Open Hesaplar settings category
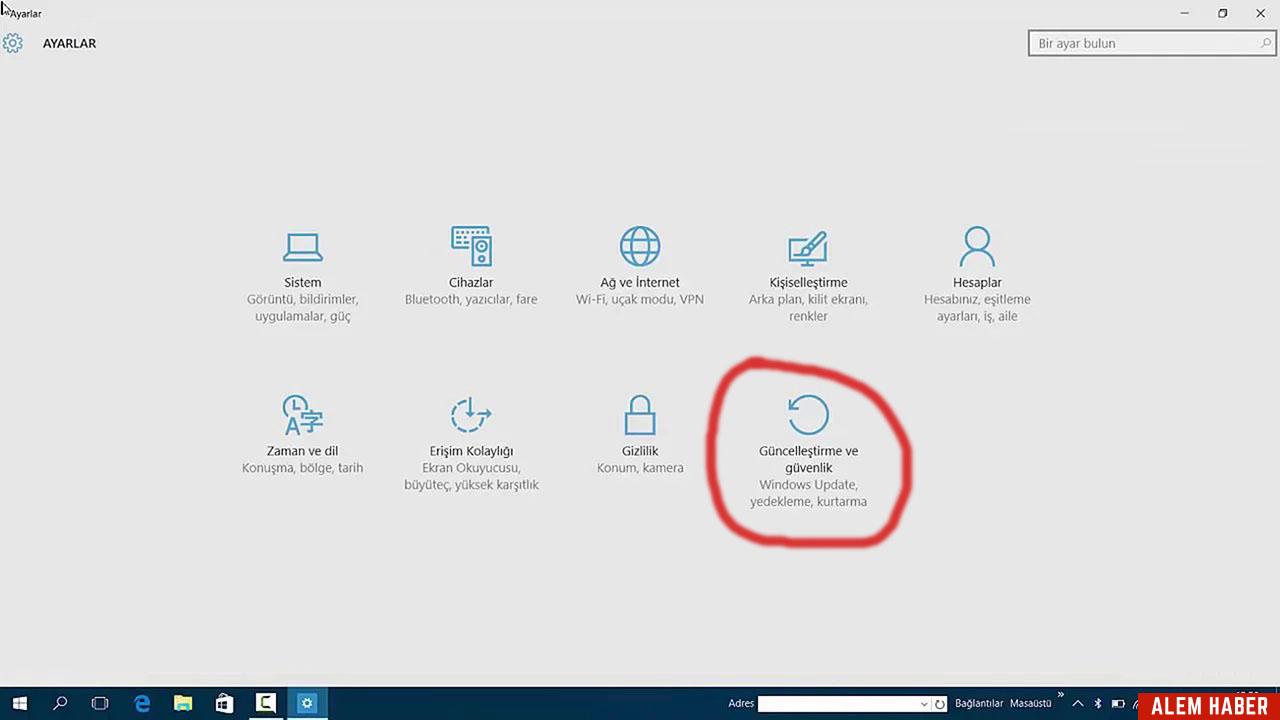Viewport: 1280px width, 720px height. [977, 270]
